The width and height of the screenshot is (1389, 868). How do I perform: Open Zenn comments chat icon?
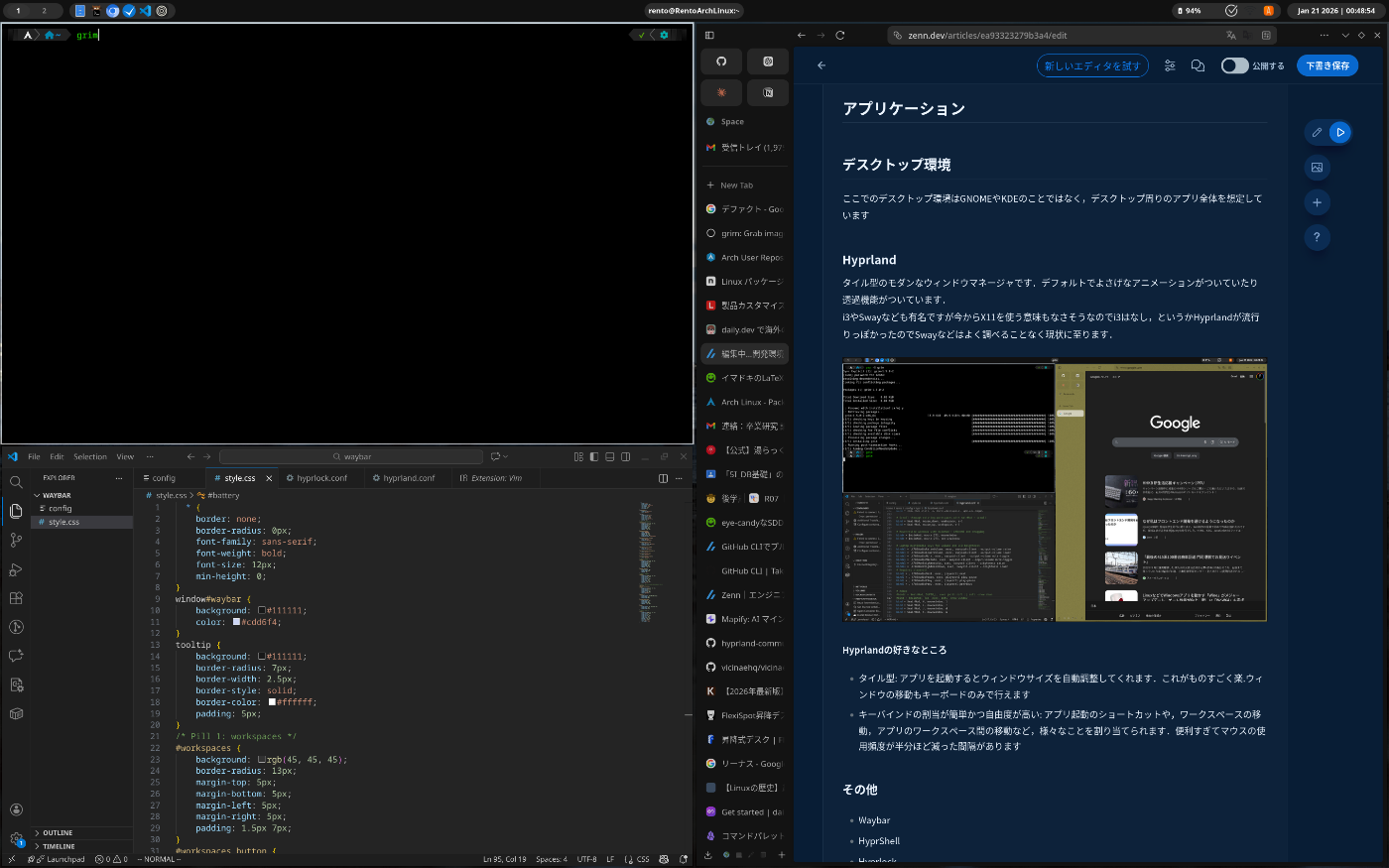1198,65
